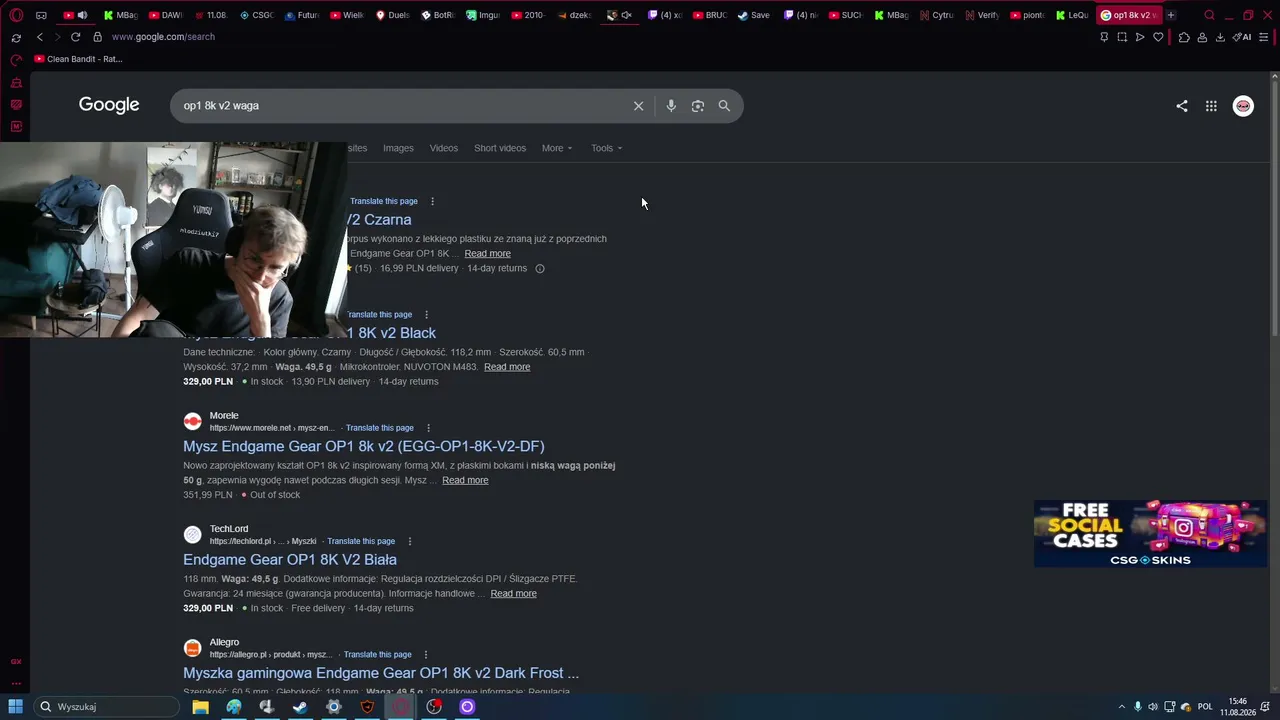Open options menu for Morele result
The image size is (1280, 720).
[x=428, y=428]
